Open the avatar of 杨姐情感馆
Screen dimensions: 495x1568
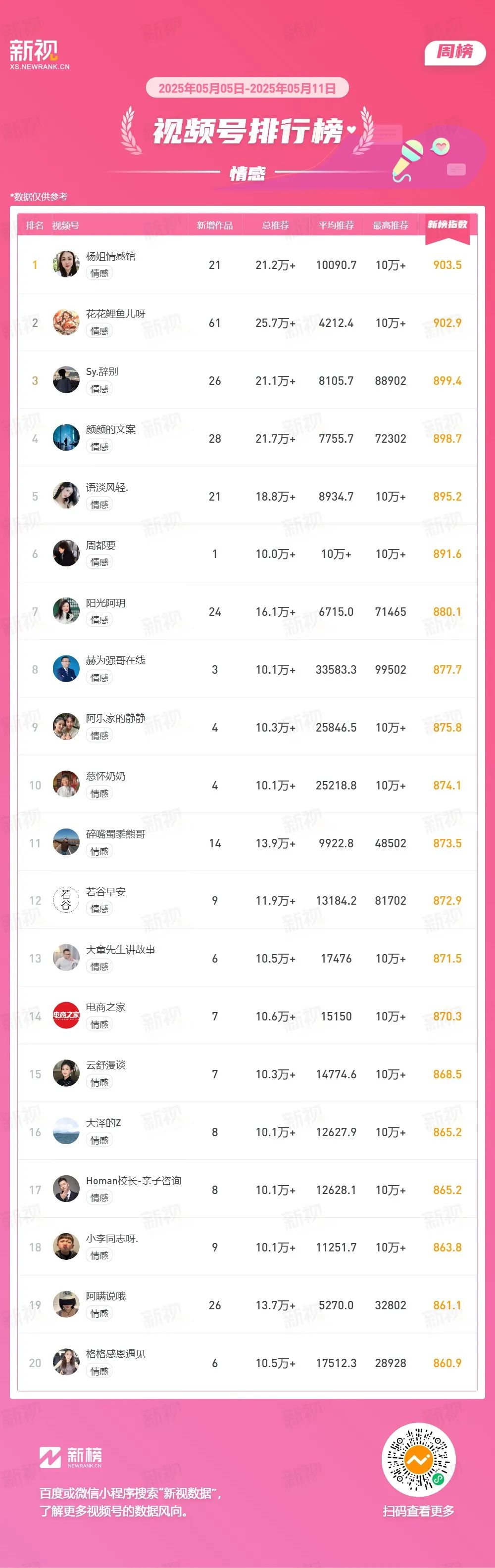click(x=66, y=264)
